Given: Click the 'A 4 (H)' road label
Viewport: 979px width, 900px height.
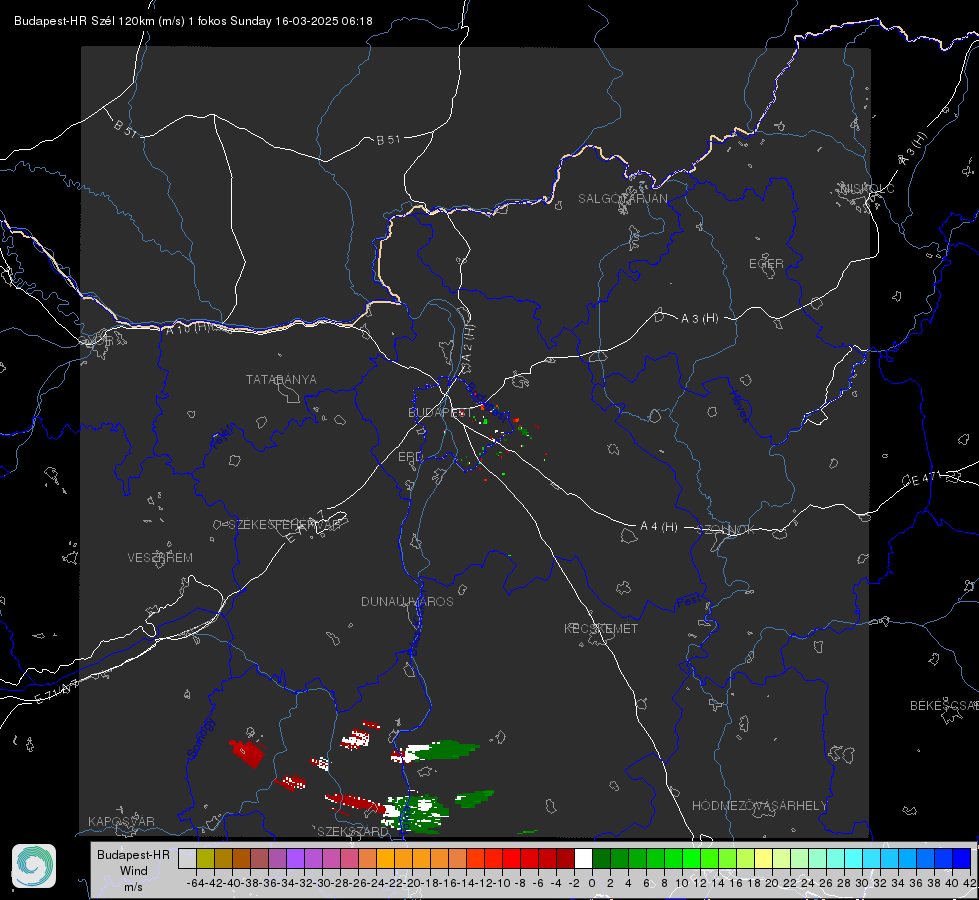Looking at the screenshot, I should [x=659, y=527].
